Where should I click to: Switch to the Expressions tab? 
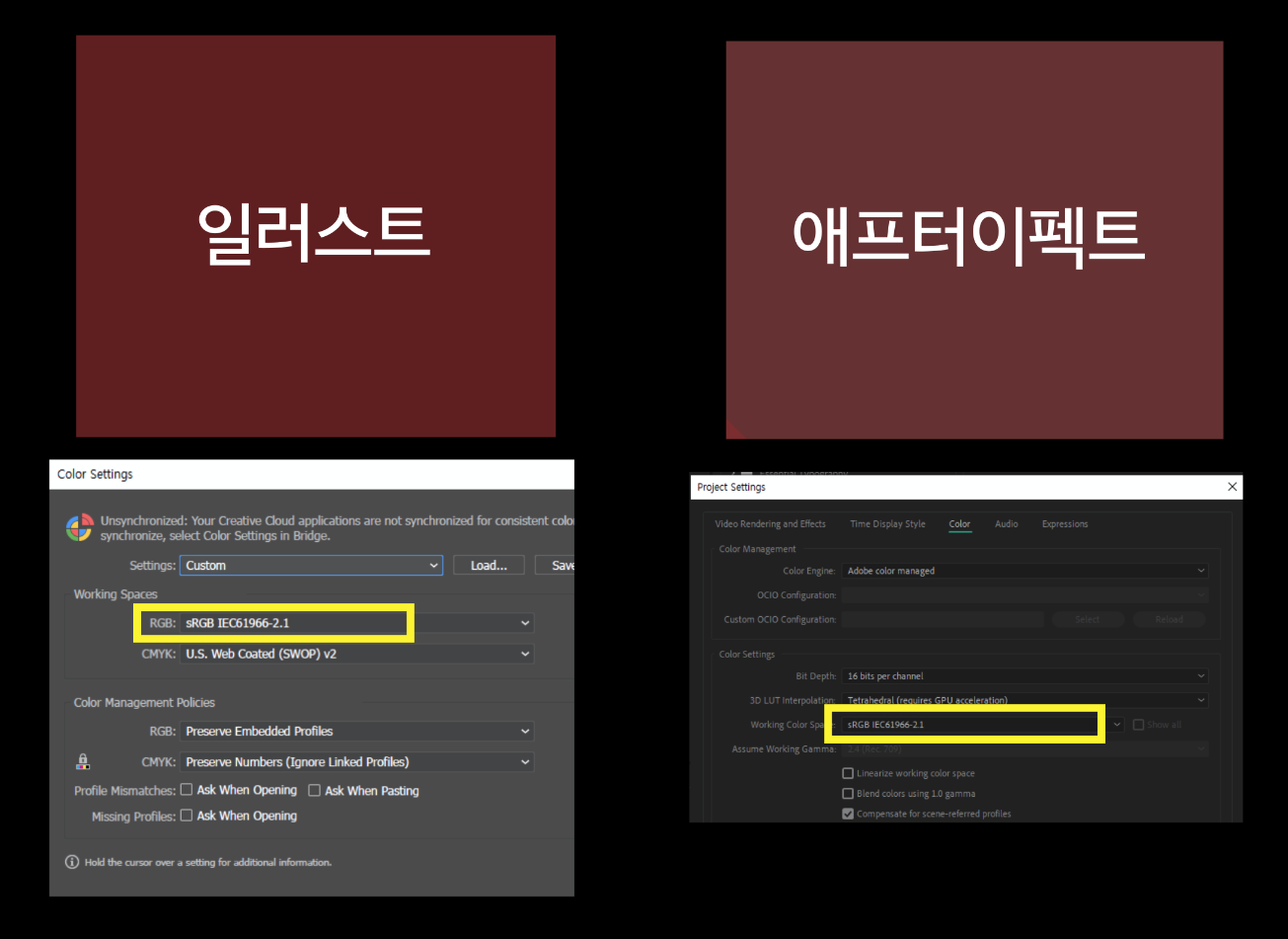point(1064,523)
